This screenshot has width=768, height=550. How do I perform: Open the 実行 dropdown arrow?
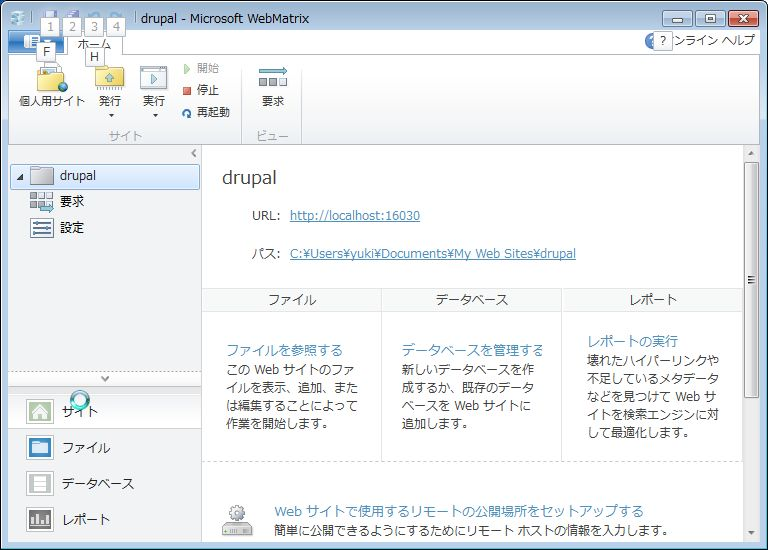(x=154, y=116)
